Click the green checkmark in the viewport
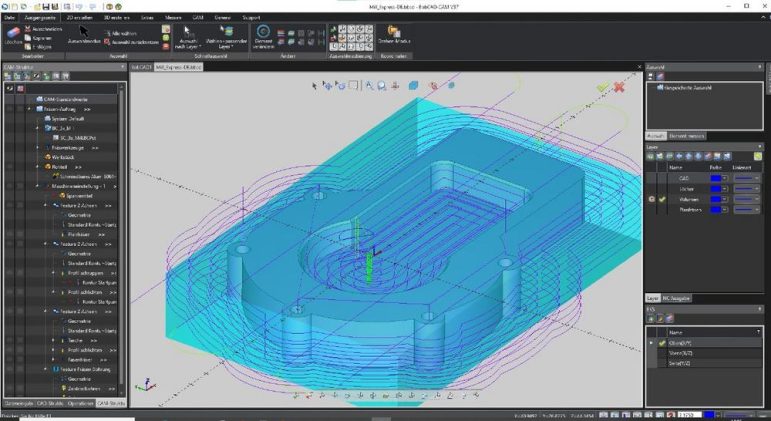The height and width of the screenshot is (421, 771). point(602,88)
